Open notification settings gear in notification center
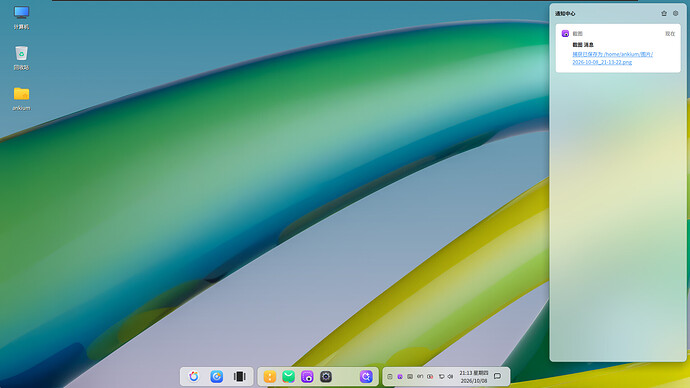The image size is (690, 388). click(x=675, y=14)
